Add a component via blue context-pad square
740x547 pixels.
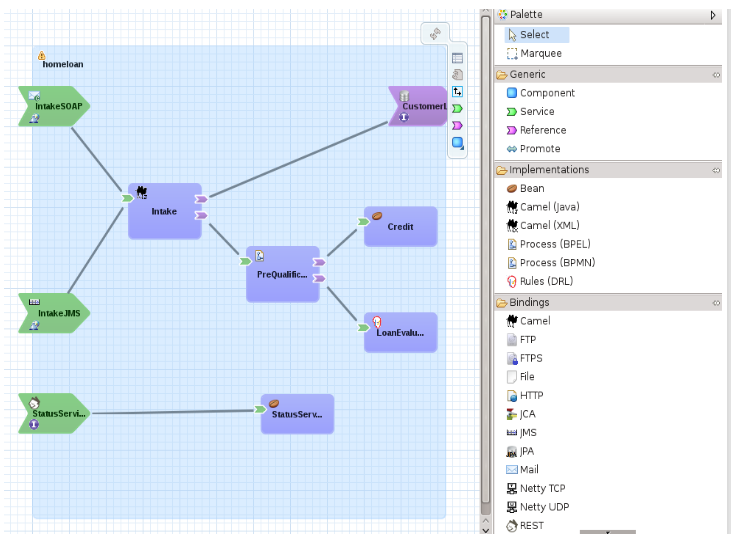click(x=457, y=143)
